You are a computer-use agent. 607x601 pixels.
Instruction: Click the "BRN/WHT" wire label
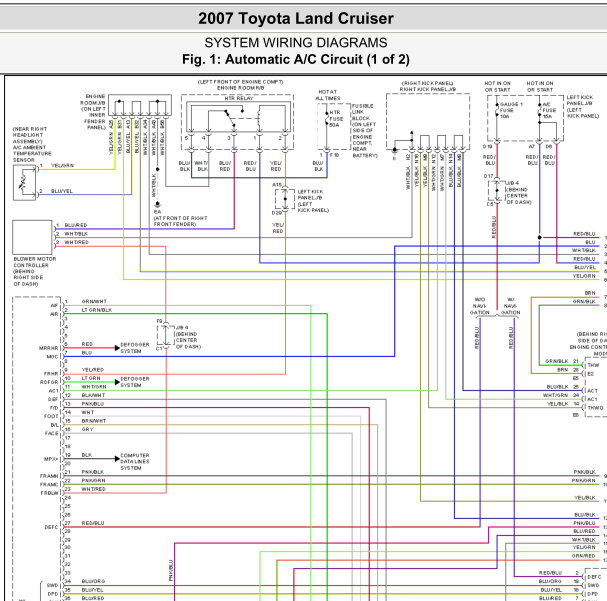tap(94, 421)
